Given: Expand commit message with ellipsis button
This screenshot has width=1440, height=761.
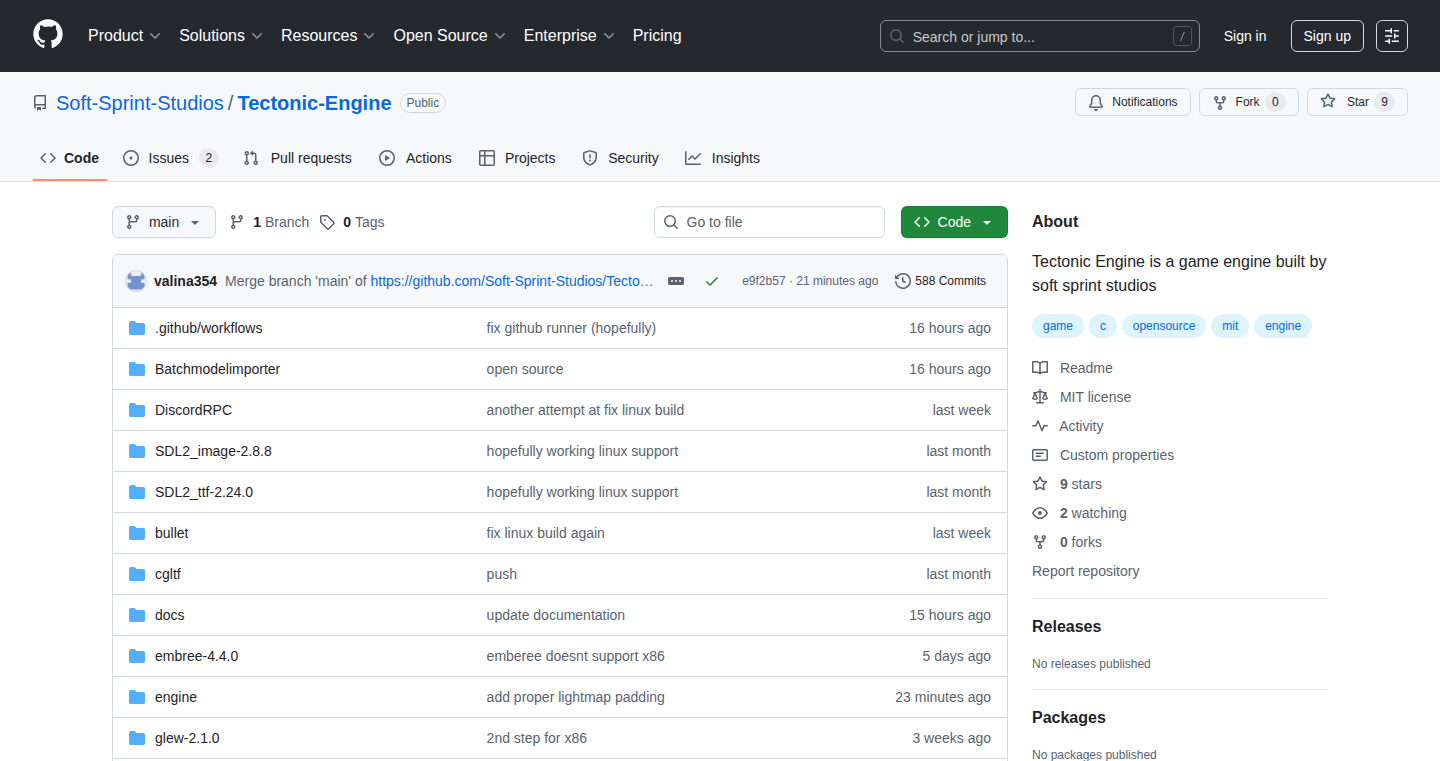Looking at the screenshot, I should point(676,281).
